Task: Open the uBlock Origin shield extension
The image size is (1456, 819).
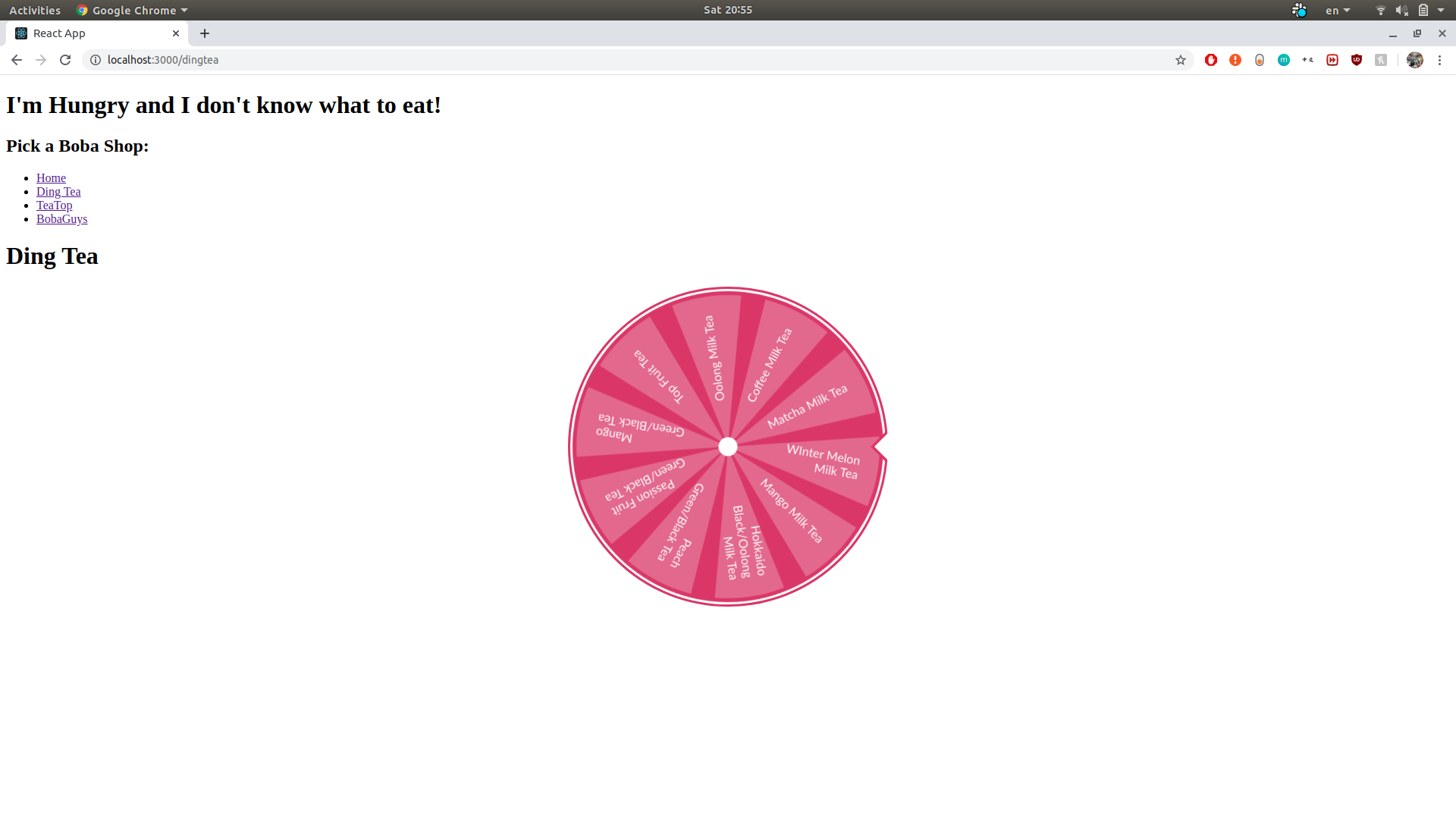Action: [x=1357, y=60]
